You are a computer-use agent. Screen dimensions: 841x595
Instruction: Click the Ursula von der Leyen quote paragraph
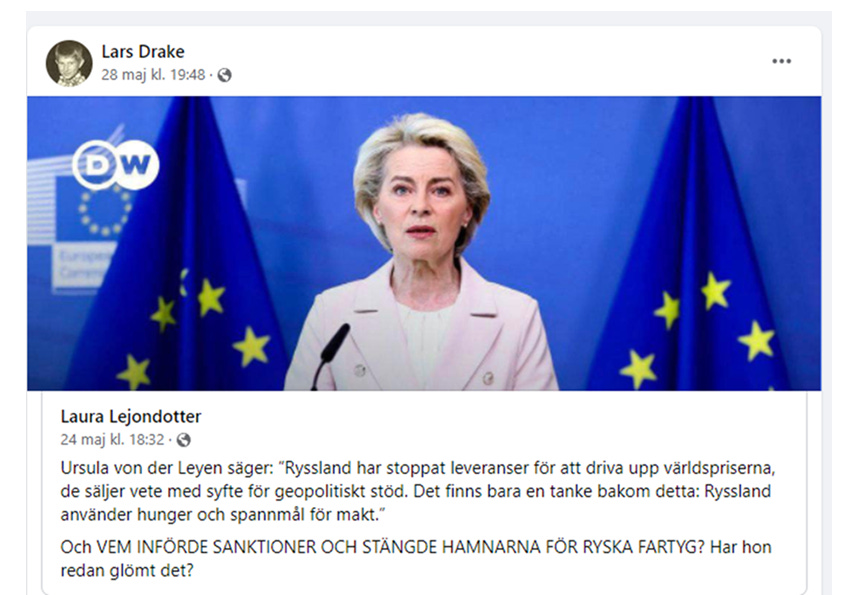tap(418, 491)
